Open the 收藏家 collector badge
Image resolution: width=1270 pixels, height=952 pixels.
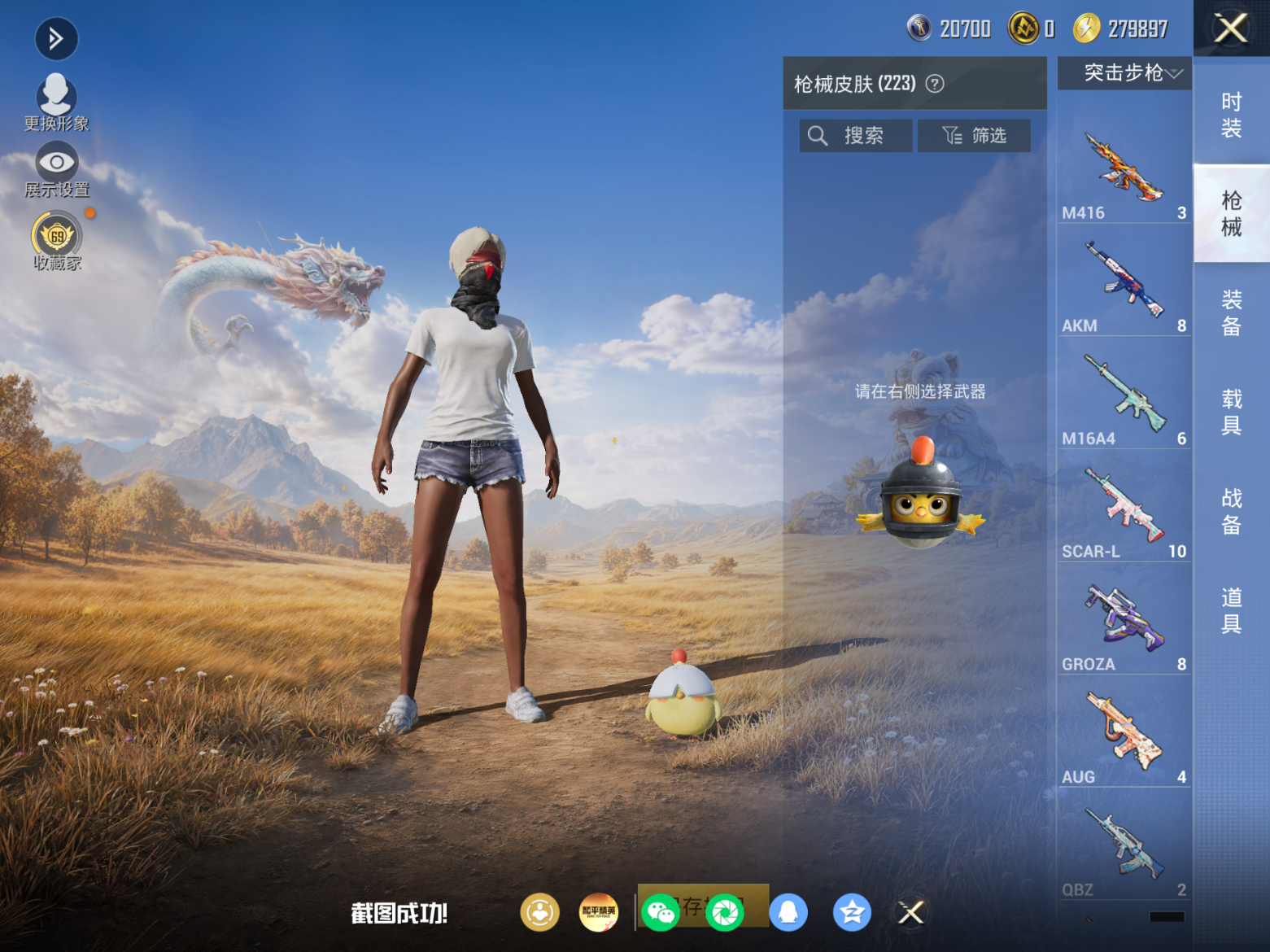point(57,242)
